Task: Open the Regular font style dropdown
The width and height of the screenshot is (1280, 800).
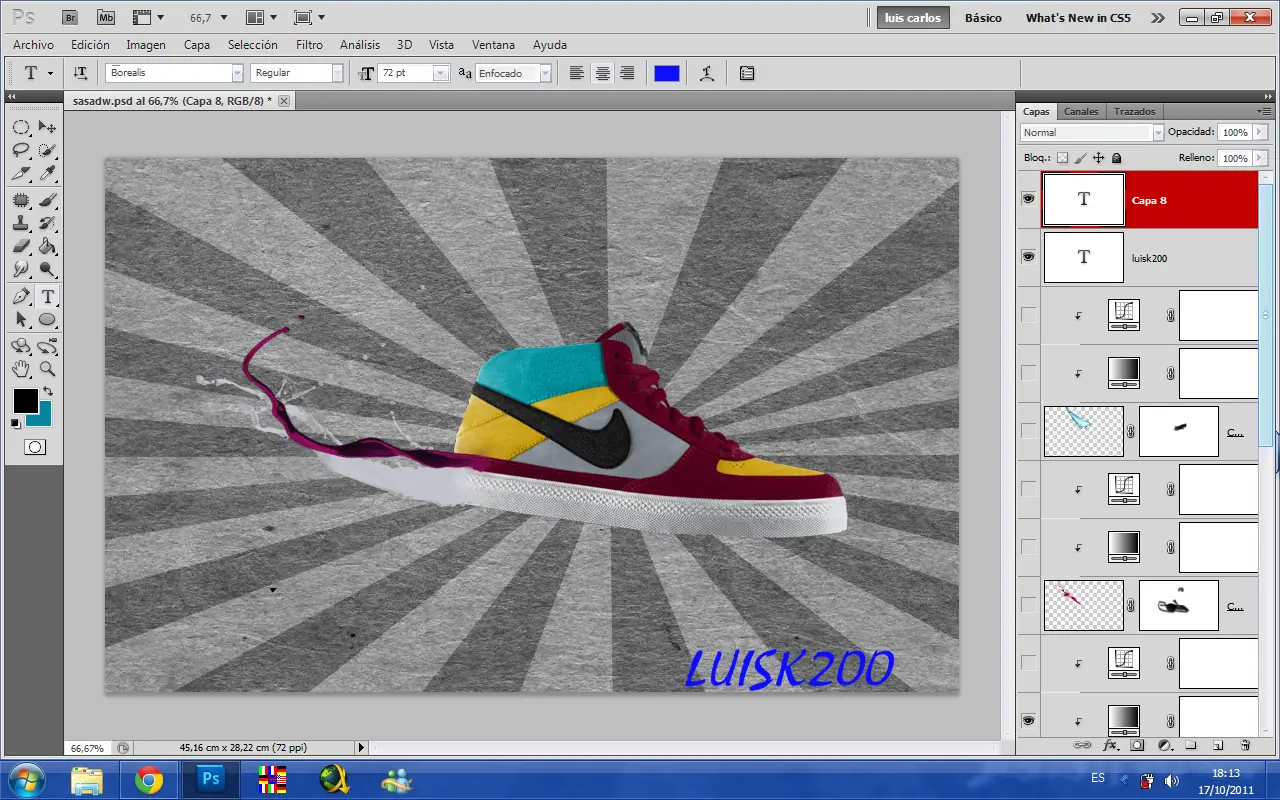Action: click(x=337, y=73)
